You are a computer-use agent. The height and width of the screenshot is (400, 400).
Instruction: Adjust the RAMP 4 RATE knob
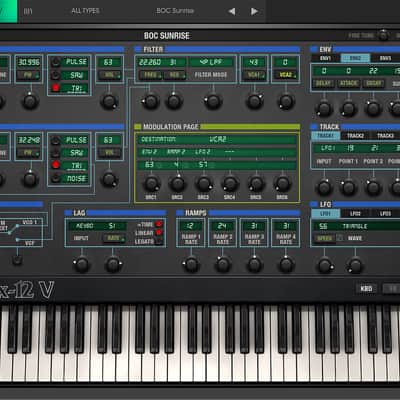click(286, 265)
